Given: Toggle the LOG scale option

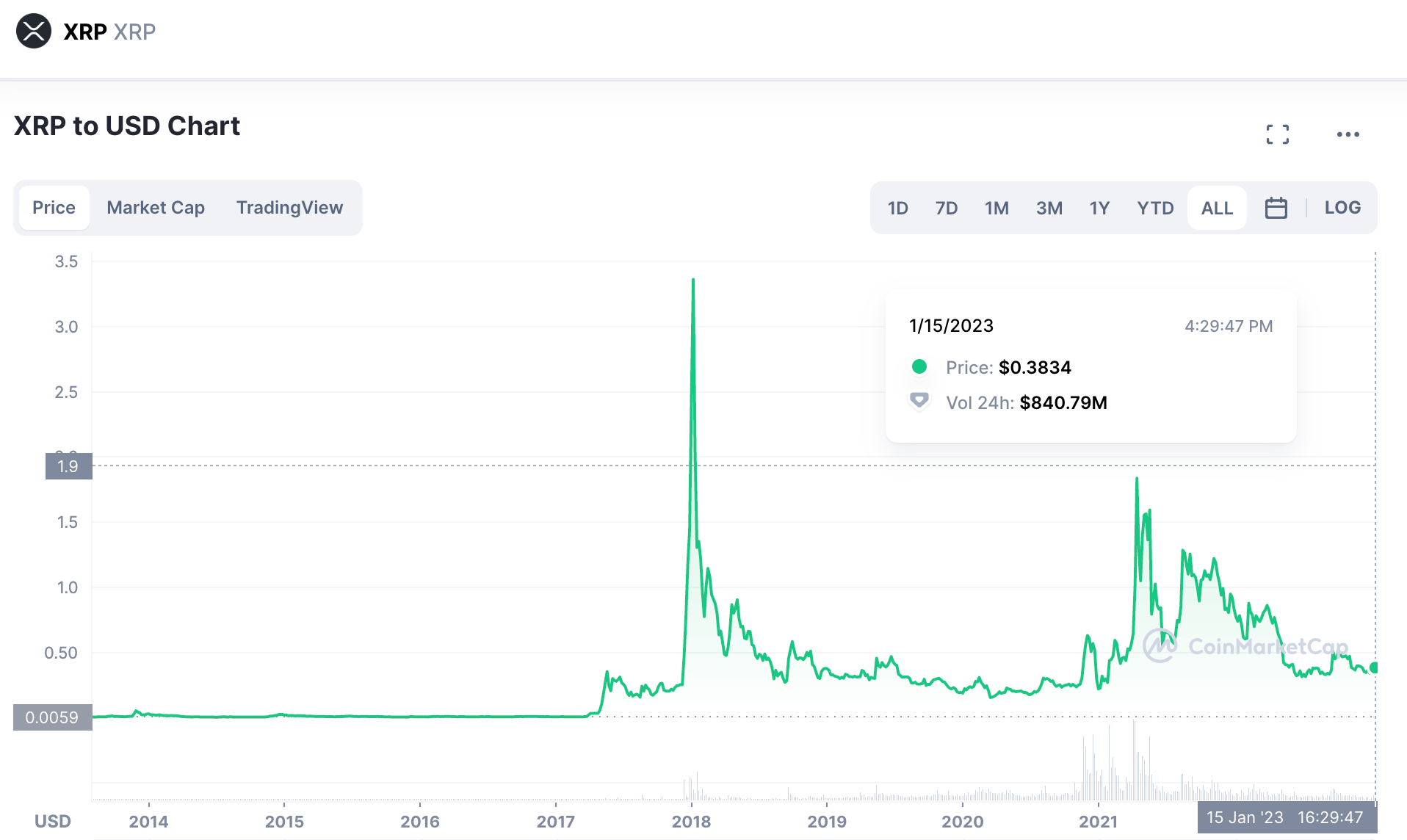Looking at the screenshot, I should click(1342, 208).
